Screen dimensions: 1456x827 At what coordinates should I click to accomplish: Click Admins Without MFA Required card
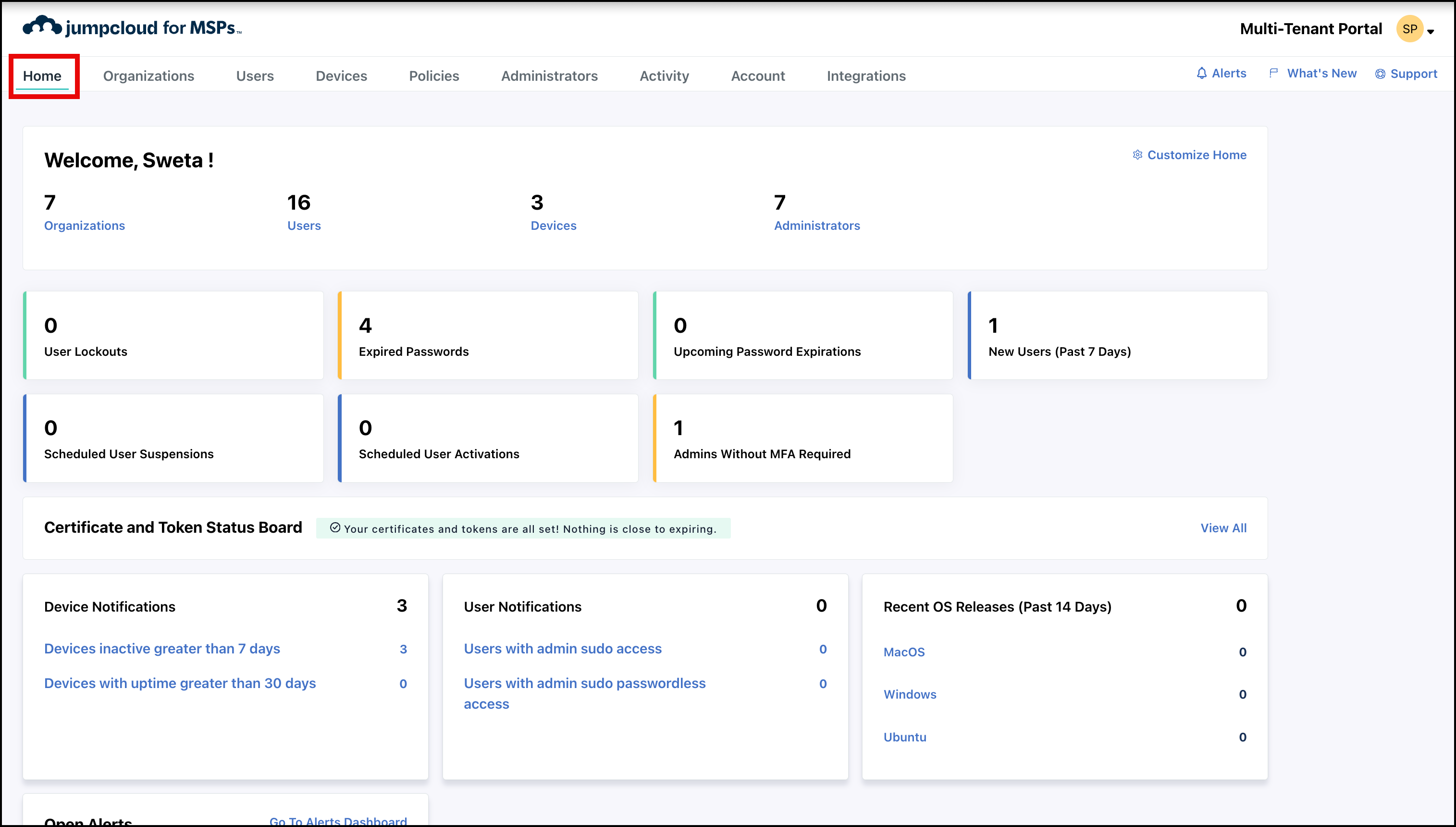click(802, 439)
